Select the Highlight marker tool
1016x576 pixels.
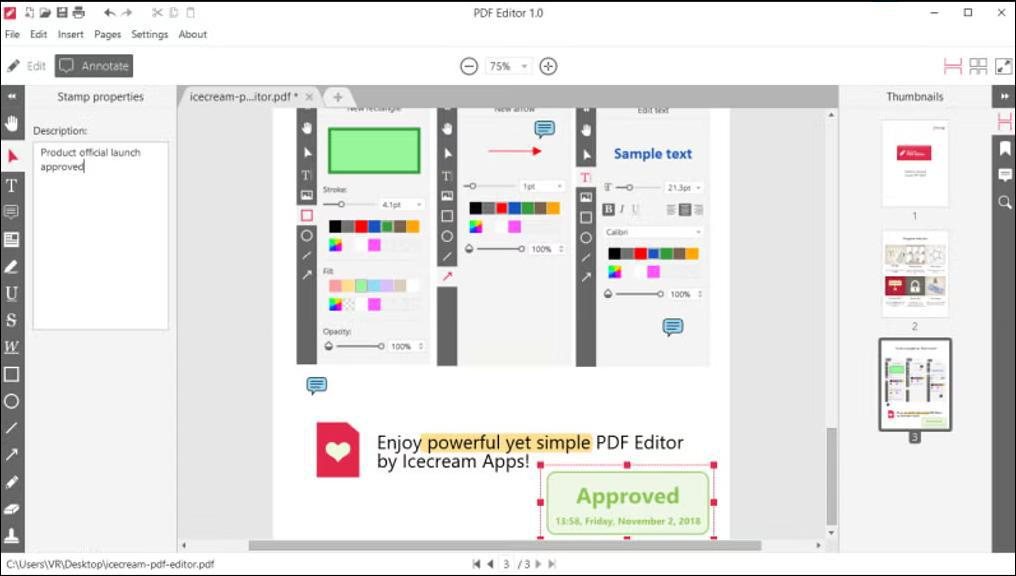coord(12,266)
